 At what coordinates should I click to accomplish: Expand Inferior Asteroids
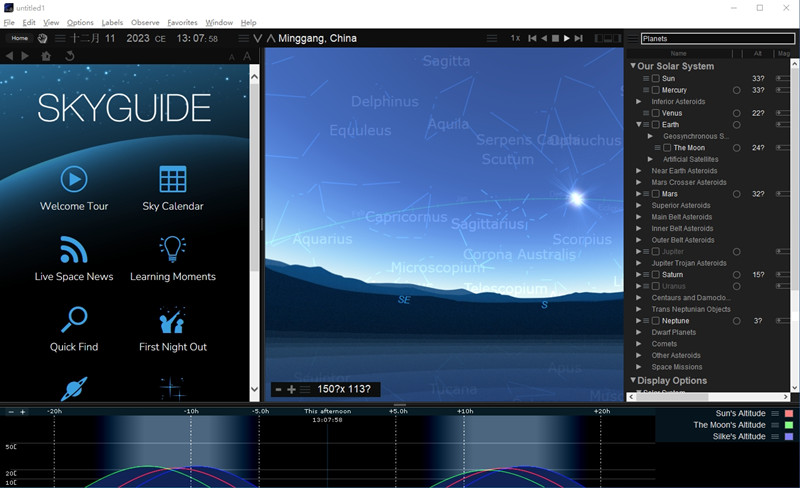coord(638,102)
